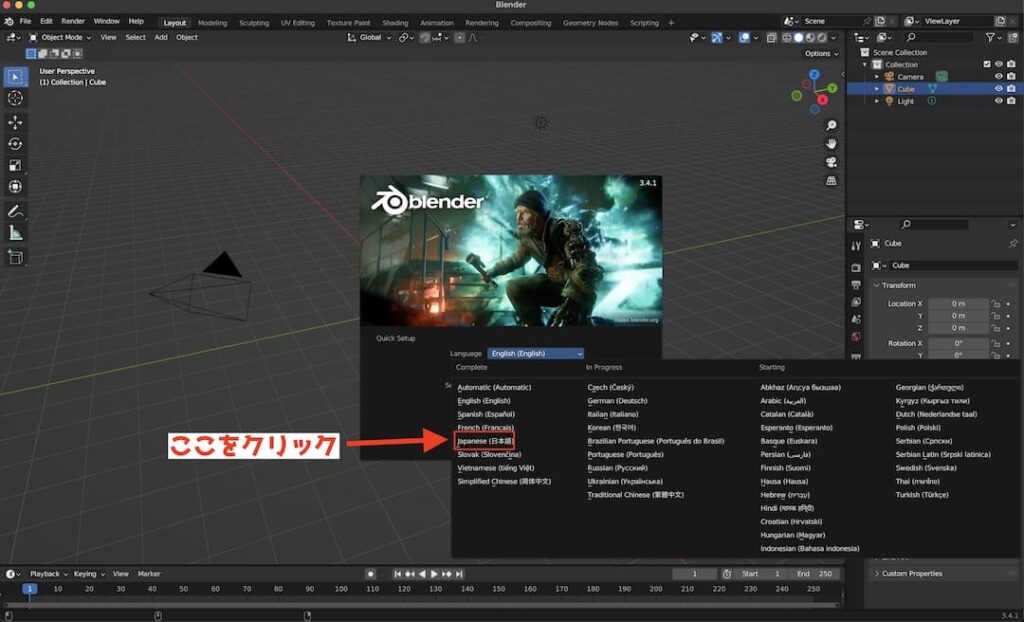Click the Location X value field

957,304
